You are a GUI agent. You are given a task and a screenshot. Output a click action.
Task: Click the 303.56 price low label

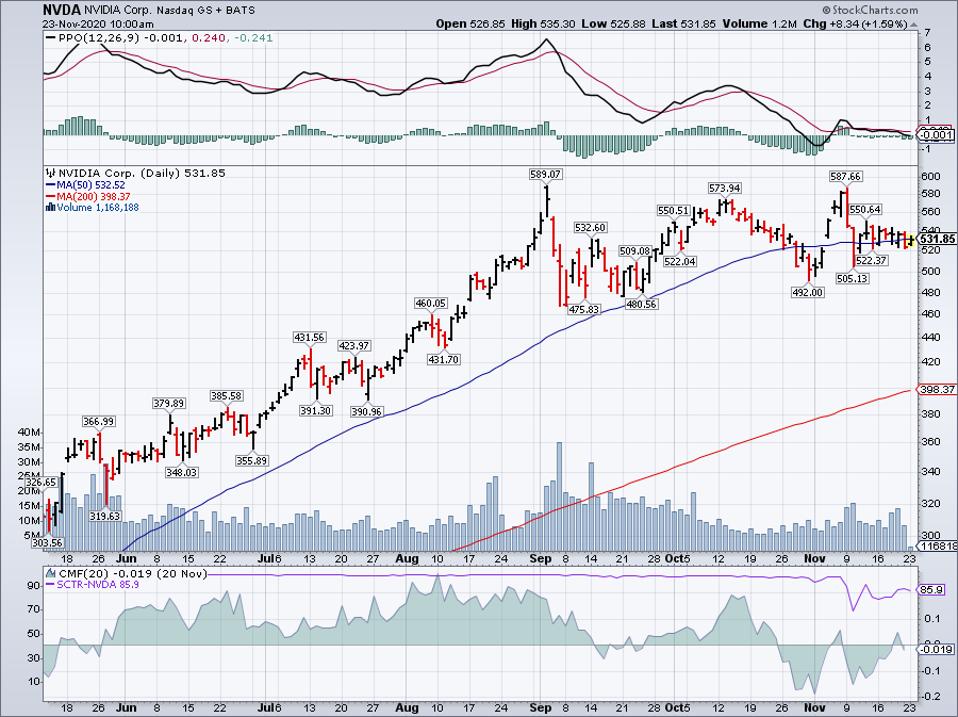48,543
